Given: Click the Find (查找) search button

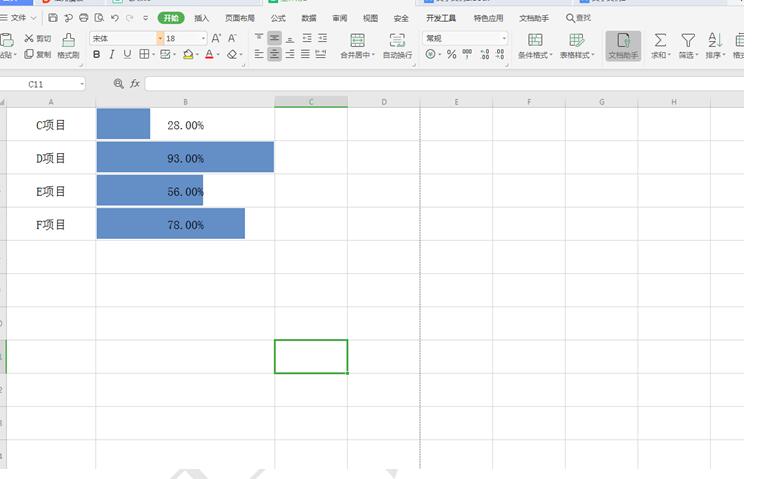Looking at the screenshot, I should (x=578, y=18).
